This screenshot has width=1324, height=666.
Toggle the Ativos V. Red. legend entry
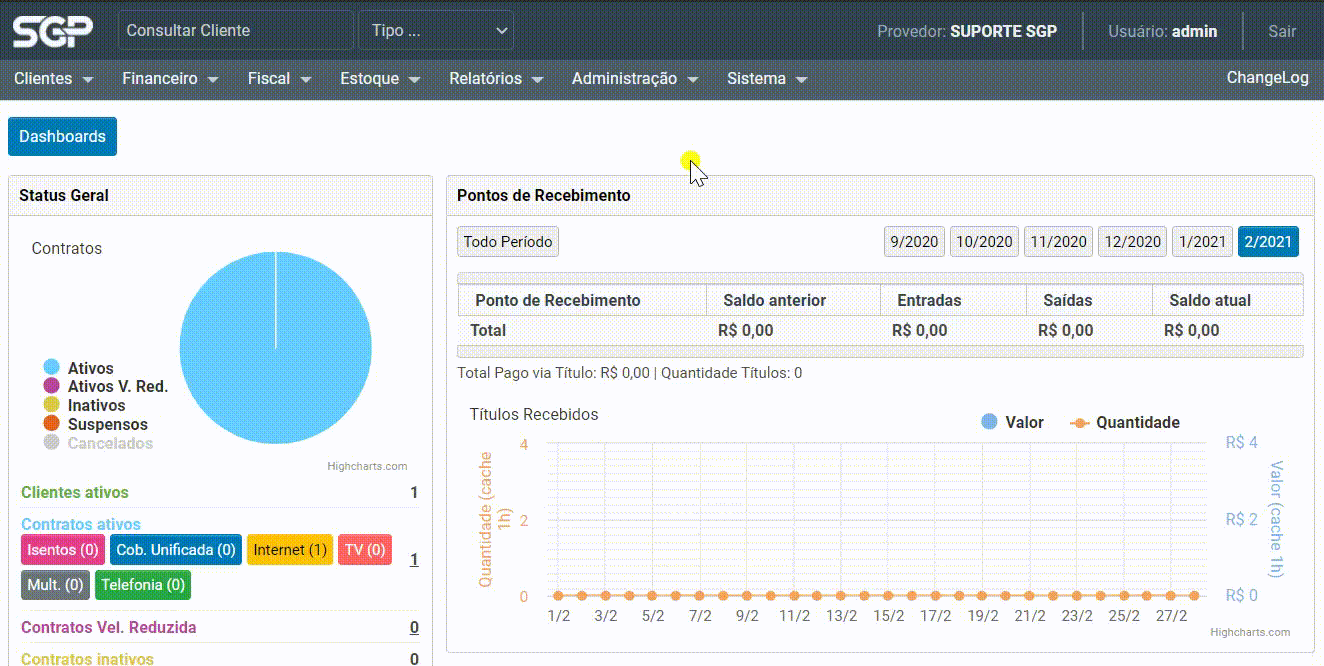[x=105, y=387]
